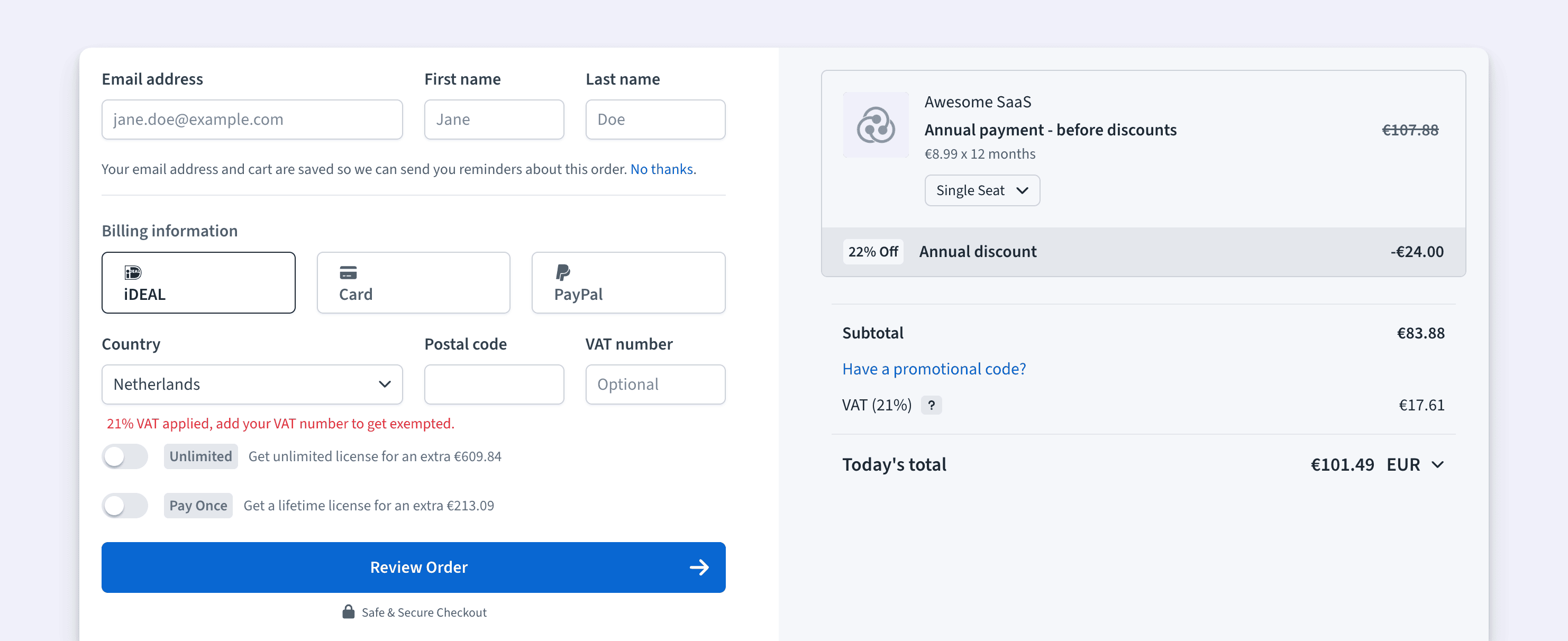The image size is (1568, 641).
Task: Focus the First name input field
Action: pos(494,120)
